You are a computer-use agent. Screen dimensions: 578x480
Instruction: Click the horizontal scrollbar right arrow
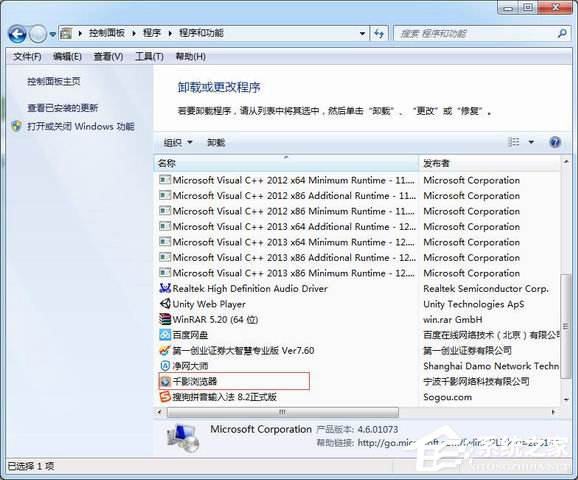pyautogui.click(x=553, y=412)
